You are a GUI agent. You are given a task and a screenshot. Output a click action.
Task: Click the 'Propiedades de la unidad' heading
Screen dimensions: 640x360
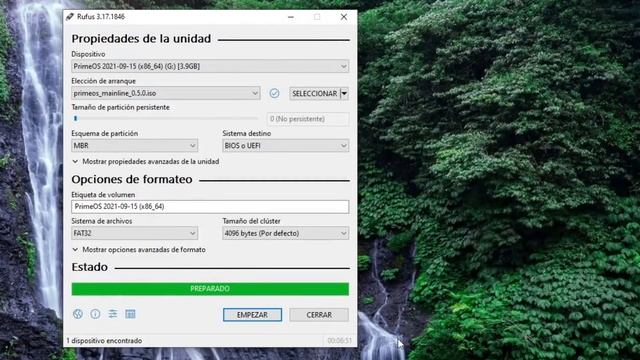pyautogui.click(x=141, y=39)
